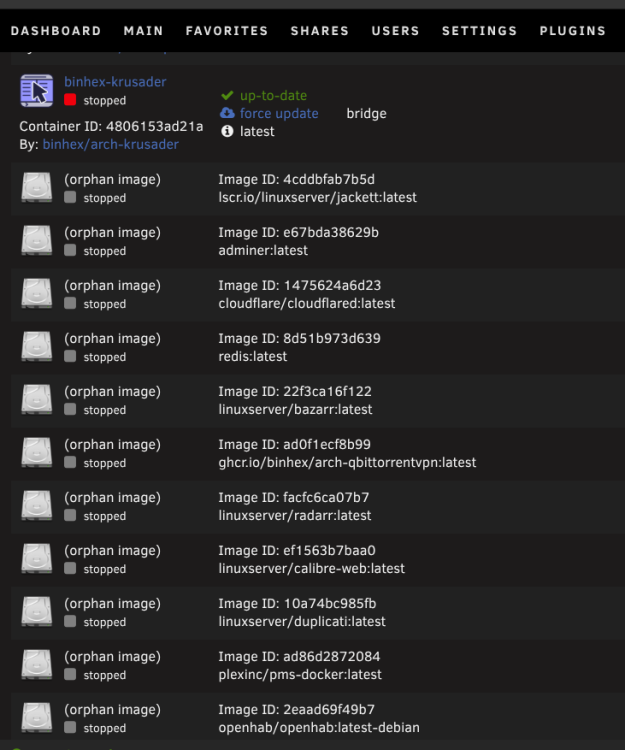The width and height of the screenshot is (625, 750).
Task: Click Image ID 22f3ca16f122
Action: coord(295,392)
